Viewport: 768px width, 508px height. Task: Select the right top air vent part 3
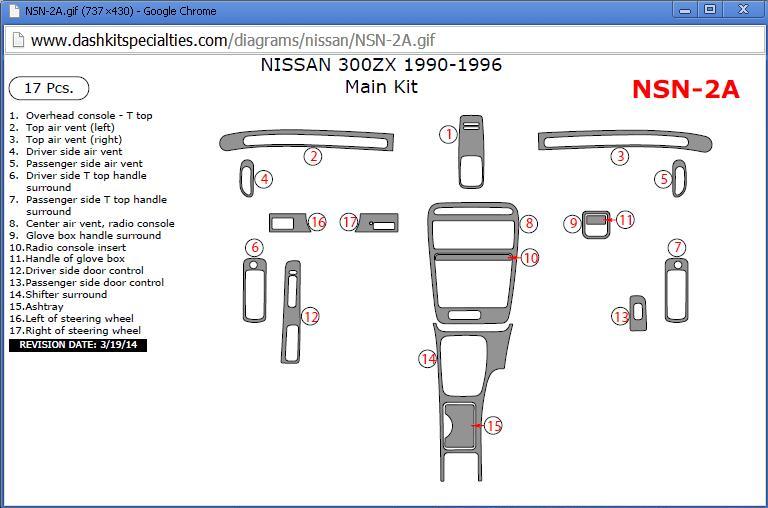click(x=625, y=140)
